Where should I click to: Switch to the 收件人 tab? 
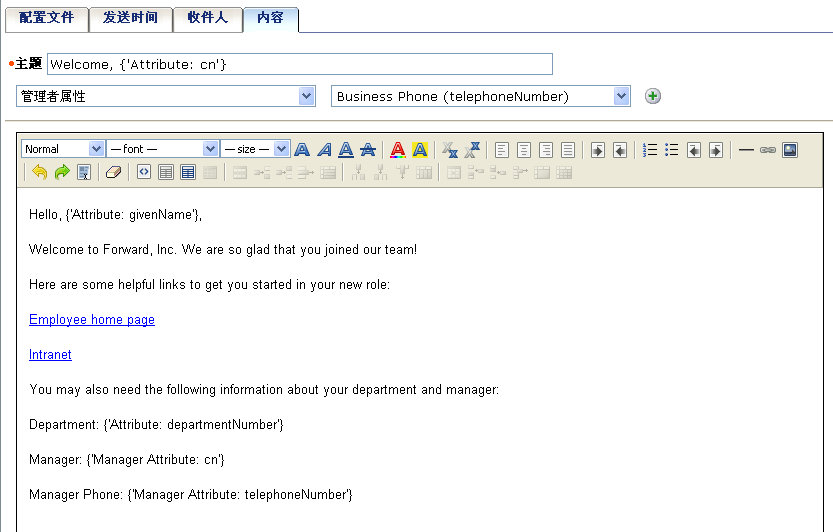click(208, 19)
